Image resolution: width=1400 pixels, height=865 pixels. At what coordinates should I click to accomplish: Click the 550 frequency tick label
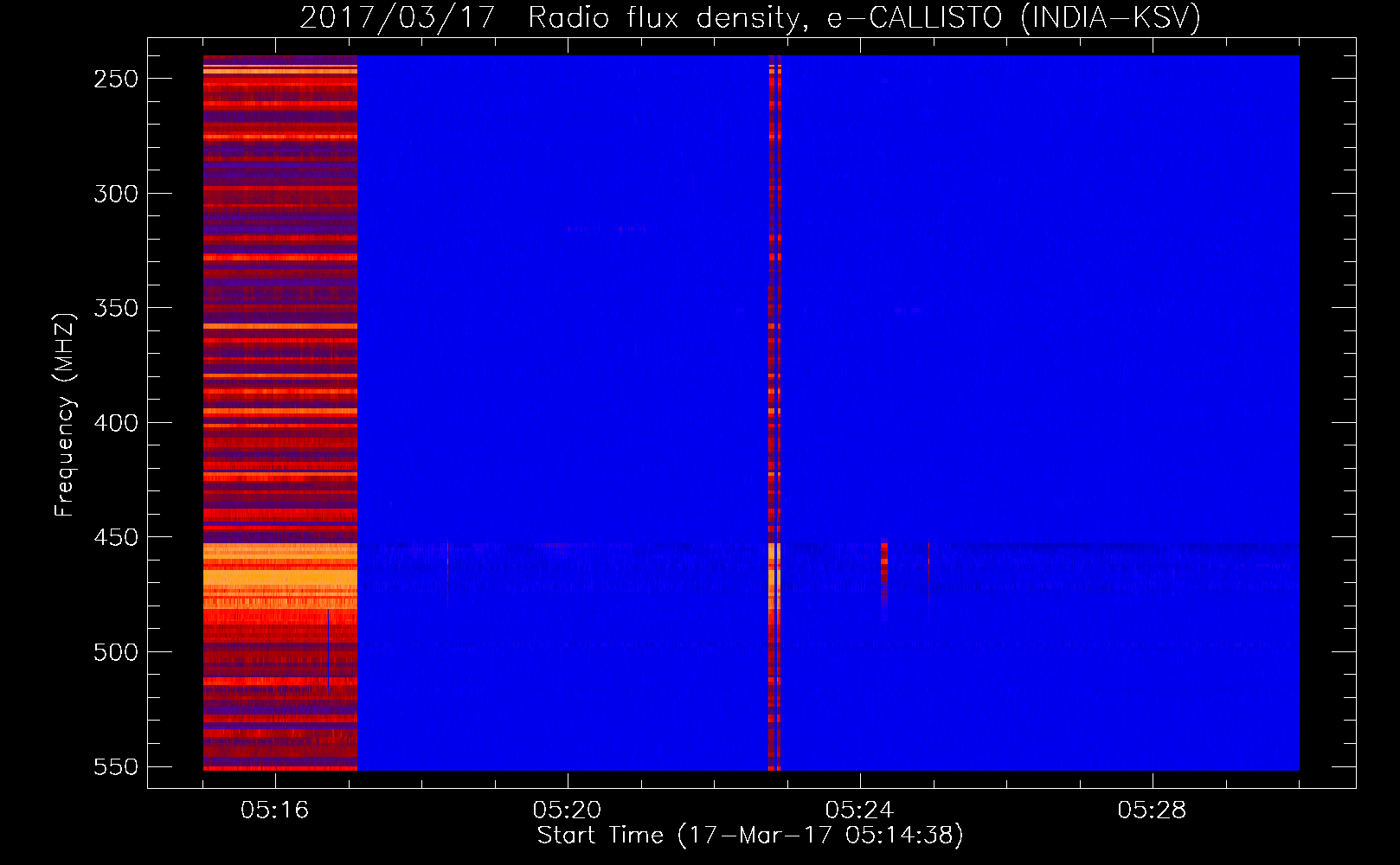[116, 767]
